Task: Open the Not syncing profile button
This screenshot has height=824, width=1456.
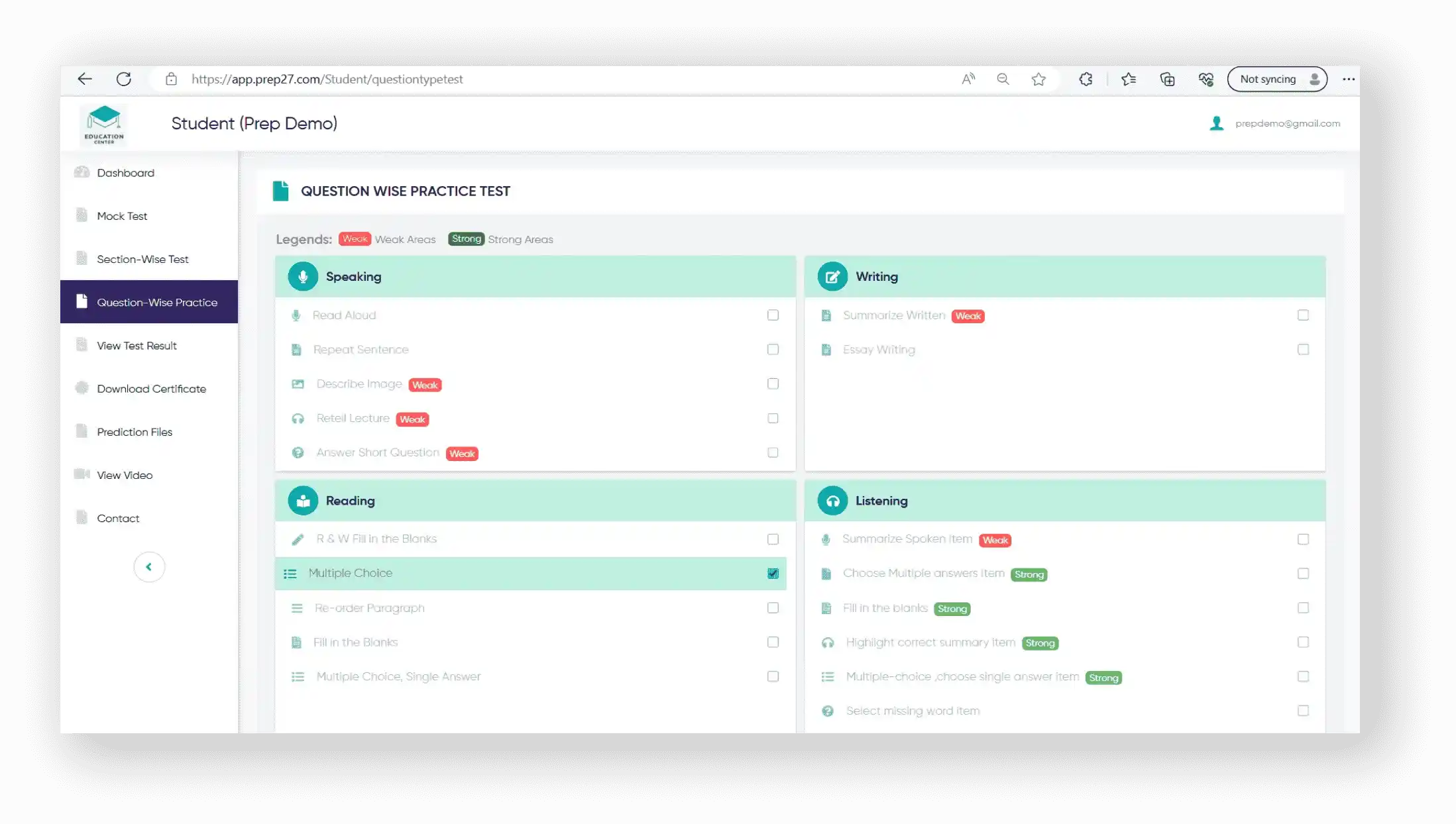Action: tap(1276, 79)
